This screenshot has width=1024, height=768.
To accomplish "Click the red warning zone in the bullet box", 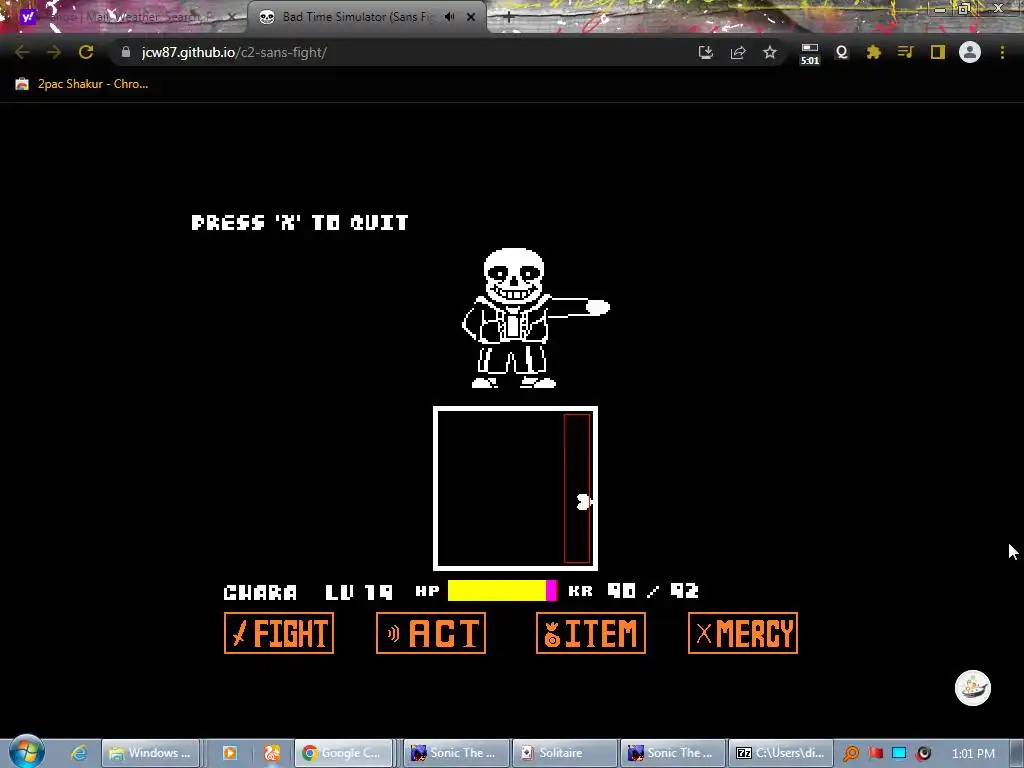I will pyautogui.click(x=577, y=488).
